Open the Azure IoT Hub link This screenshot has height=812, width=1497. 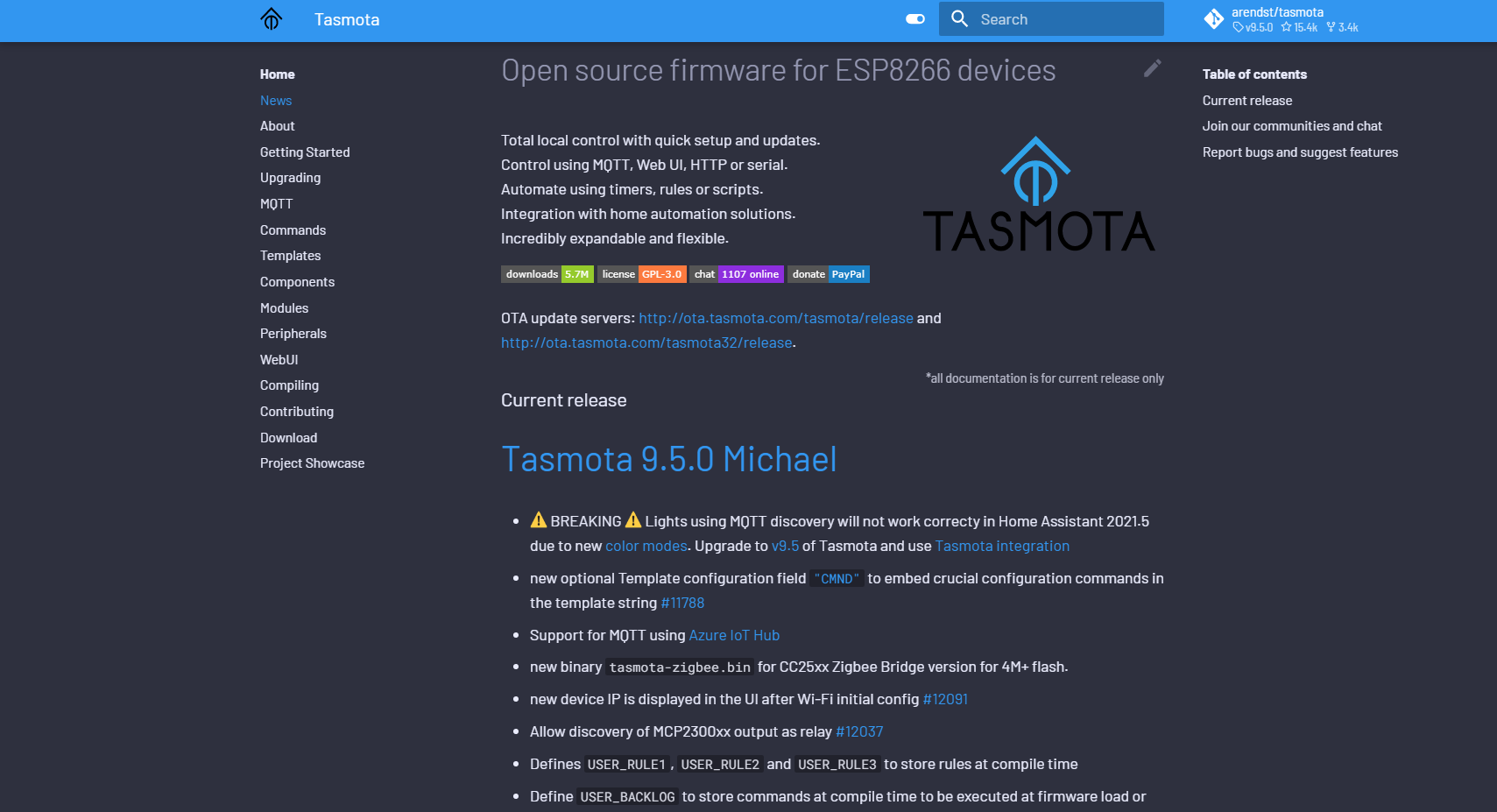[734, 635]
